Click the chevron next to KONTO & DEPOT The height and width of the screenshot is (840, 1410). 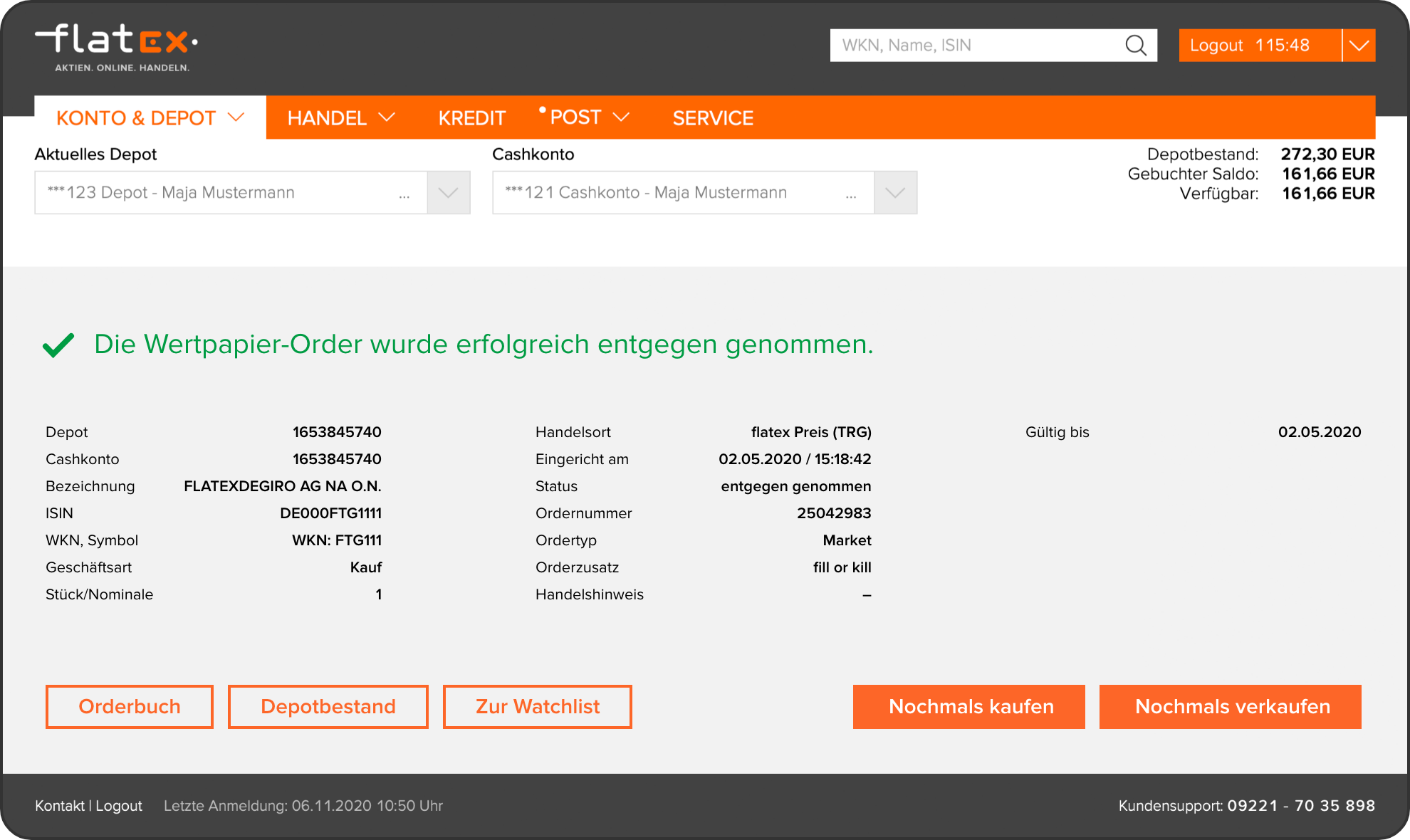point(235,118)
